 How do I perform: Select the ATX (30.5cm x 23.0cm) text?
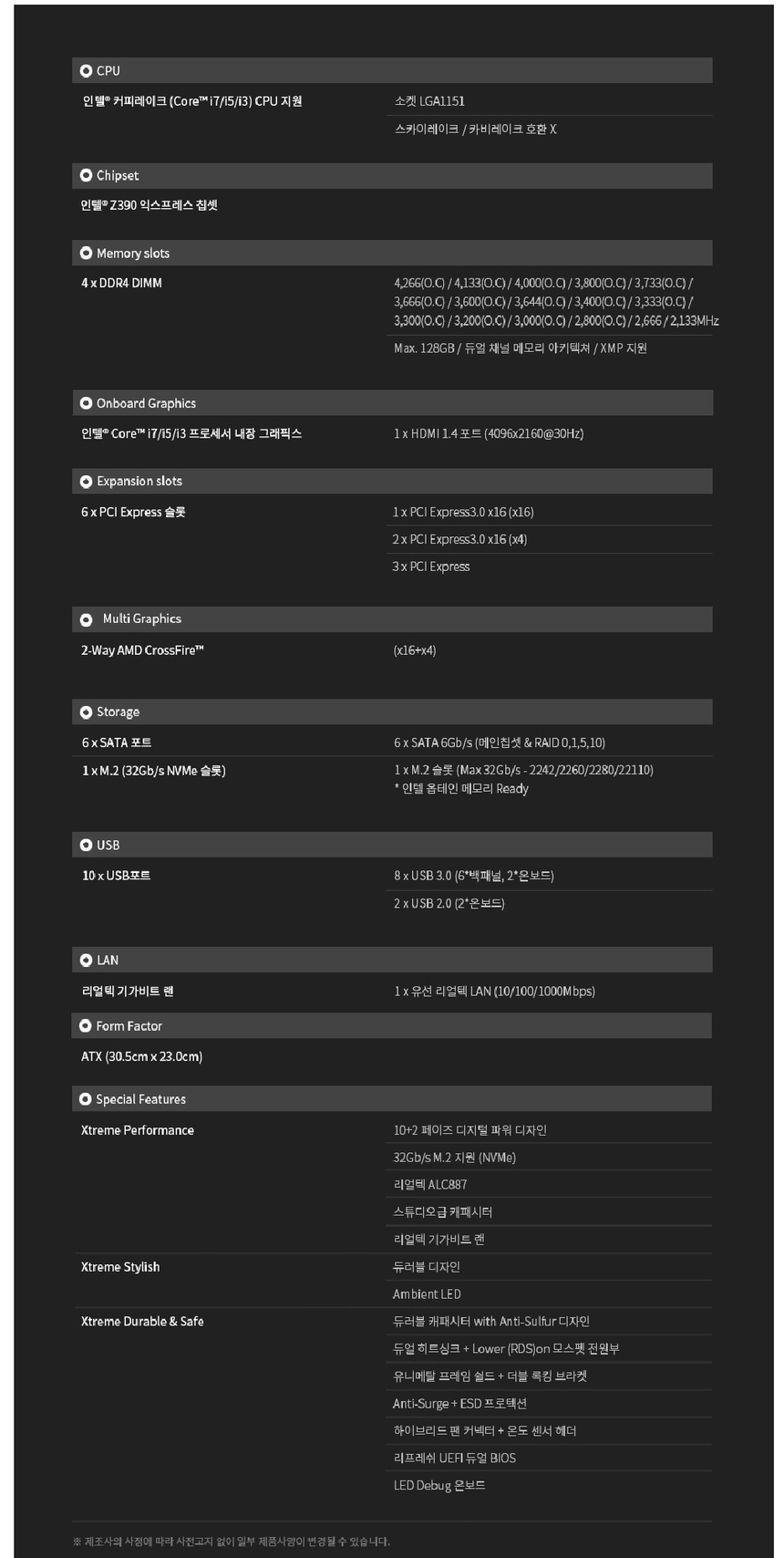click(x=142, y=1056)
